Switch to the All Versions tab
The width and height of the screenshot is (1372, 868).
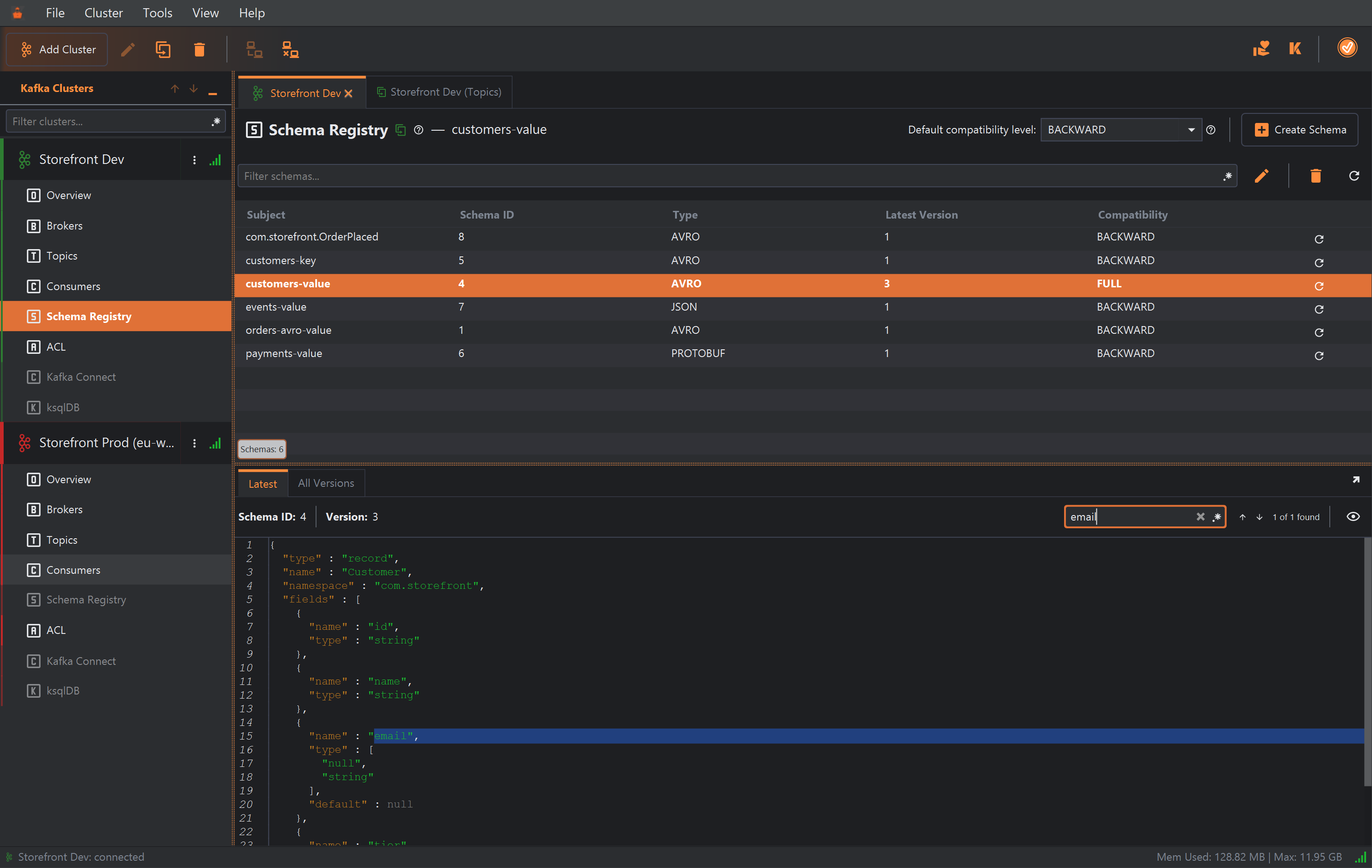click(x=326, y=483)
